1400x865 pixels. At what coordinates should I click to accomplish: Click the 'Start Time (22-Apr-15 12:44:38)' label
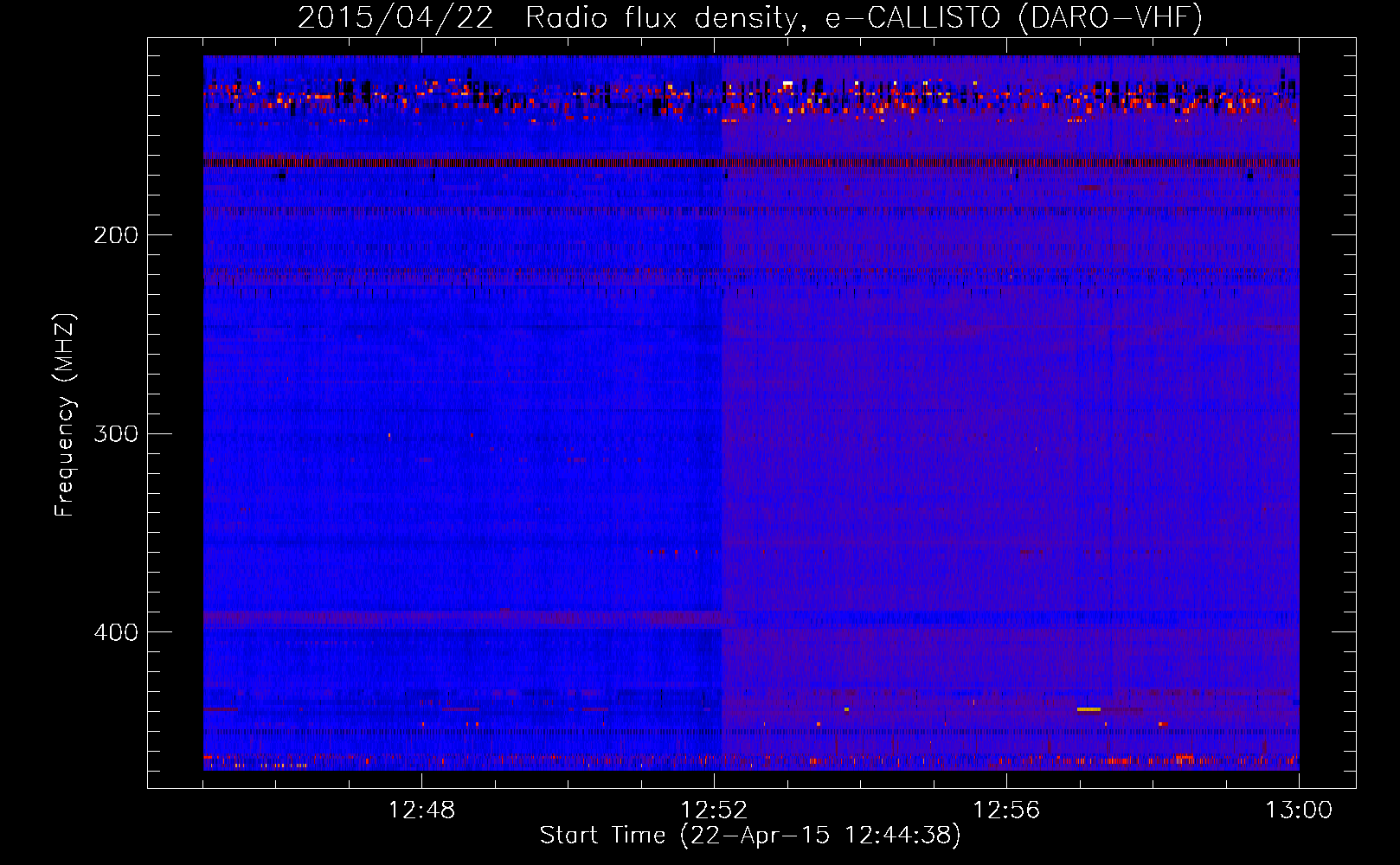(750, 836)
